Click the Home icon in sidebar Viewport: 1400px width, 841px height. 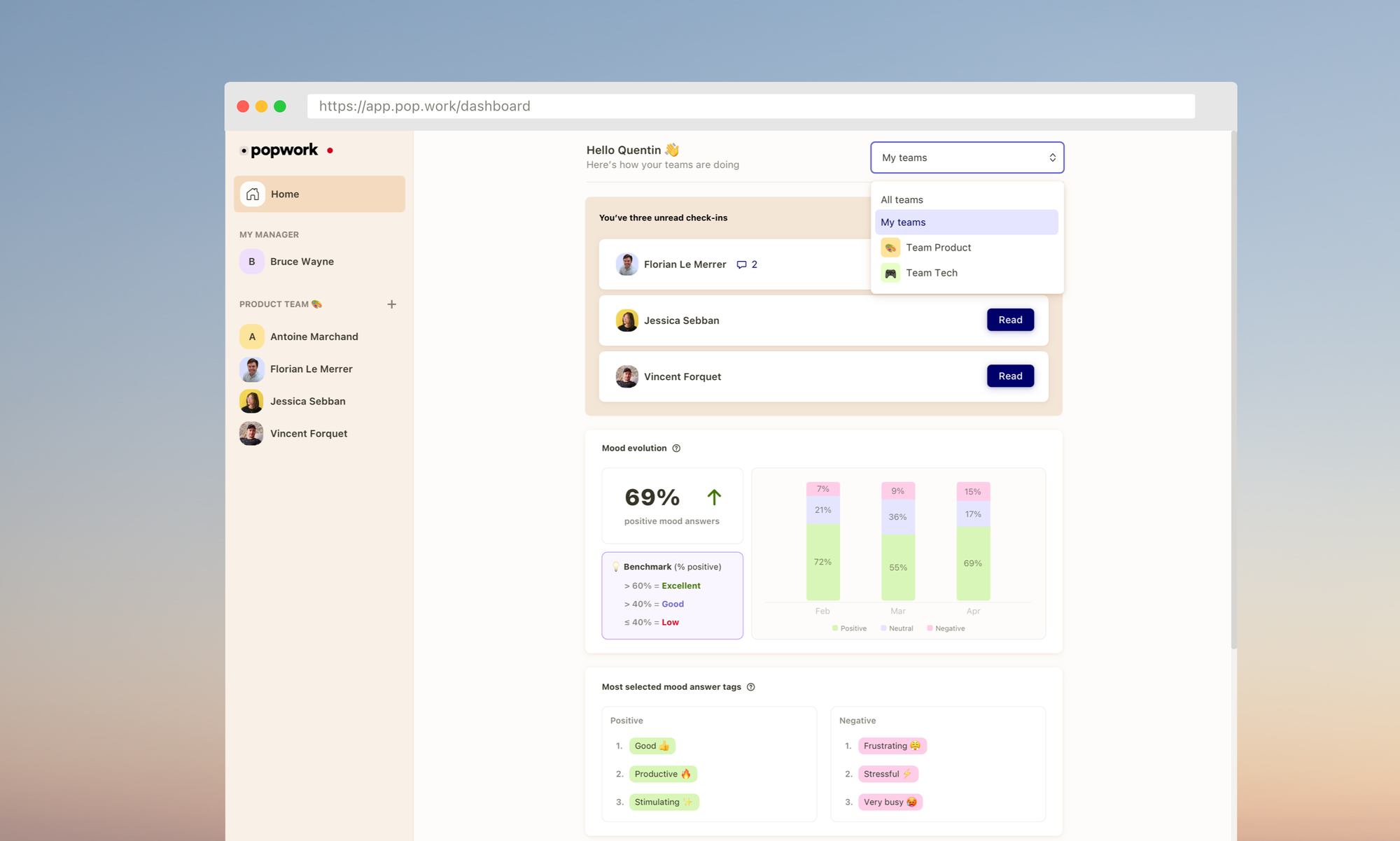click(x=252, y=194)
